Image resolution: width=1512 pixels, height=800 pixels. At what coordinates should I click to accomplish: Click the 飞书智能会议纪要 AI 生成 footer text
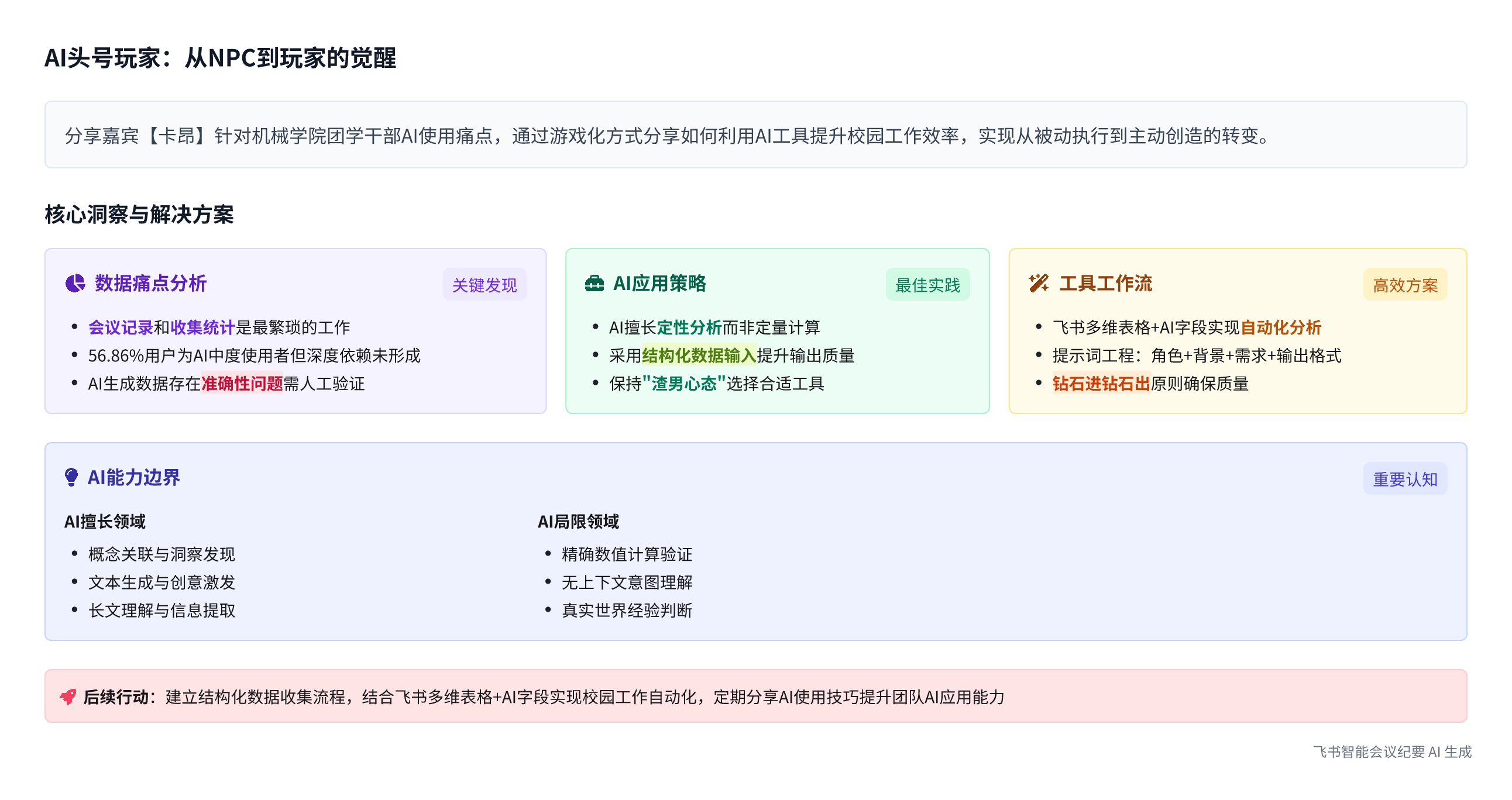click(x=1391, y=752)
